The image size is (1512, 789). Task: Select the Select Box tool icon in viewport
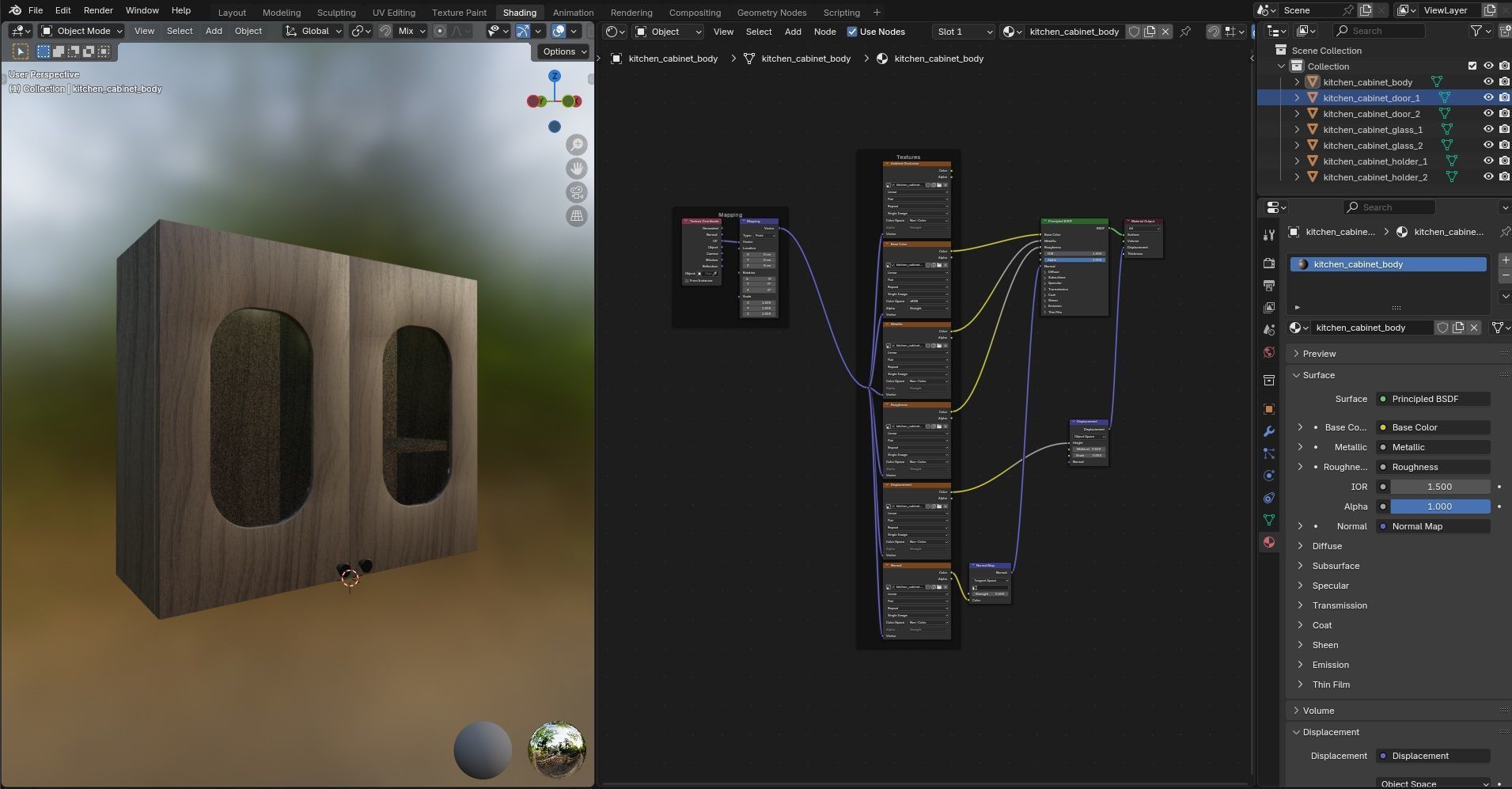click(44, 51)
